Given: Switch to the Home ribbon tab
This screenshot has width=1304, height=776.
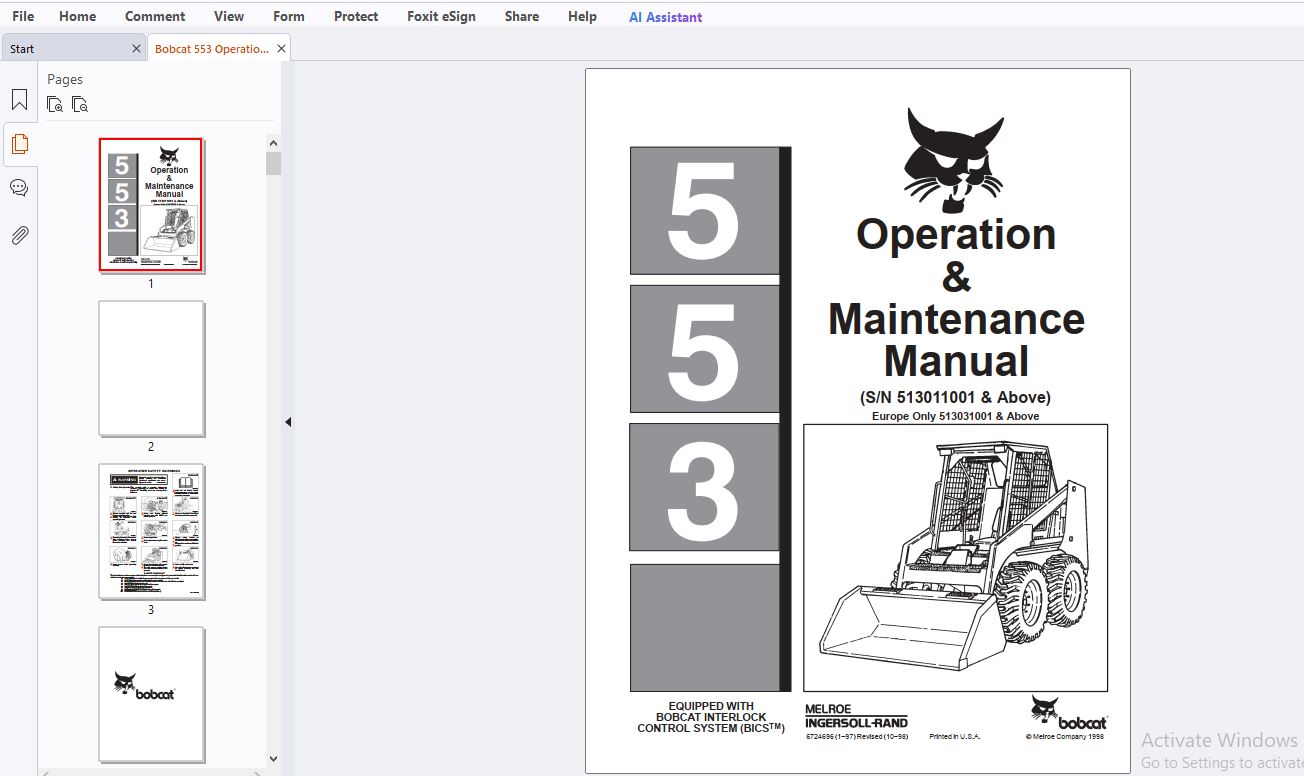Looking at the screenshot, I should (x=78, y=16).
